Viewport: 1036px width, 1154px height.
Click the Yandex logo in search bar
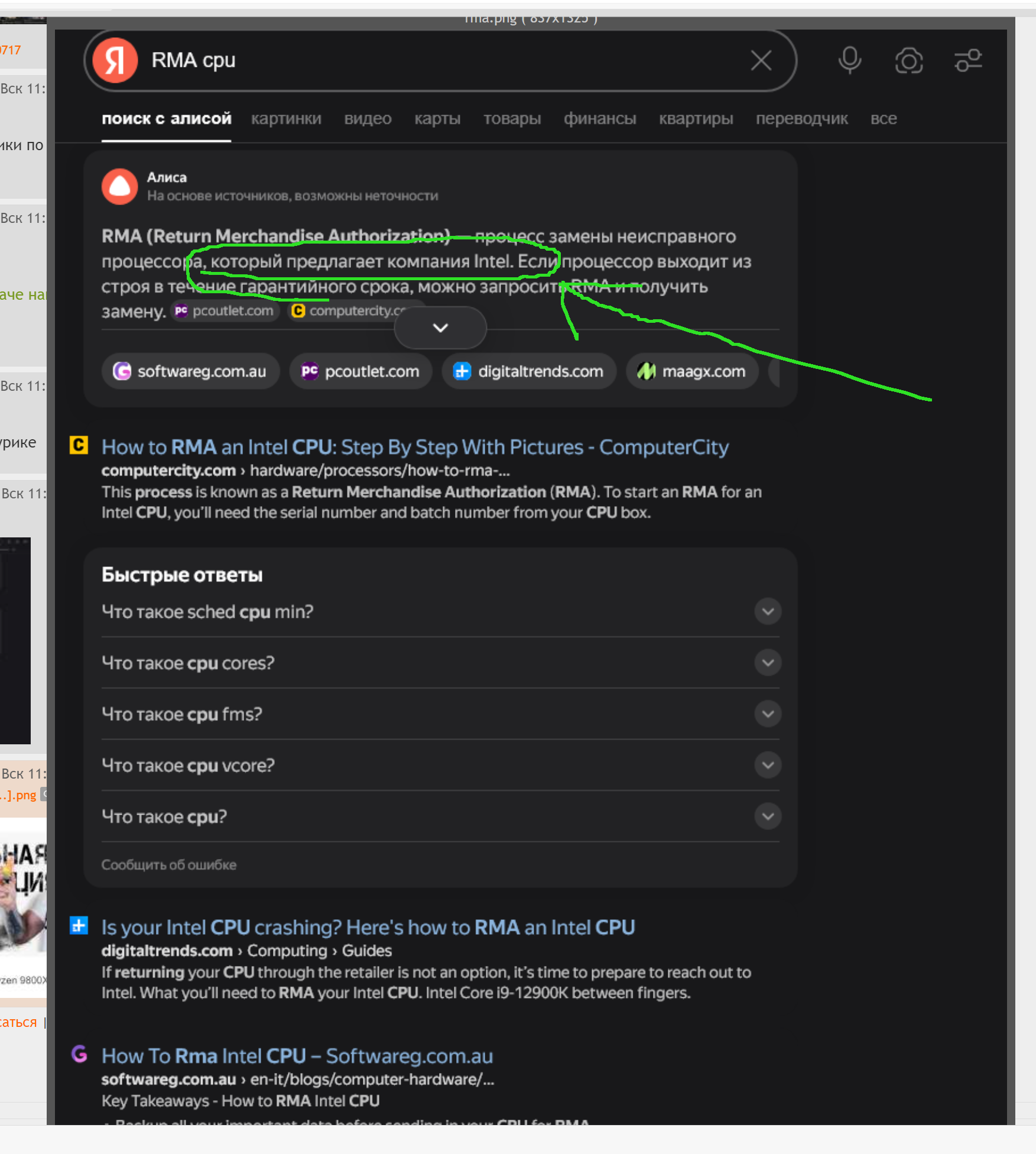[x=115, y=60]
